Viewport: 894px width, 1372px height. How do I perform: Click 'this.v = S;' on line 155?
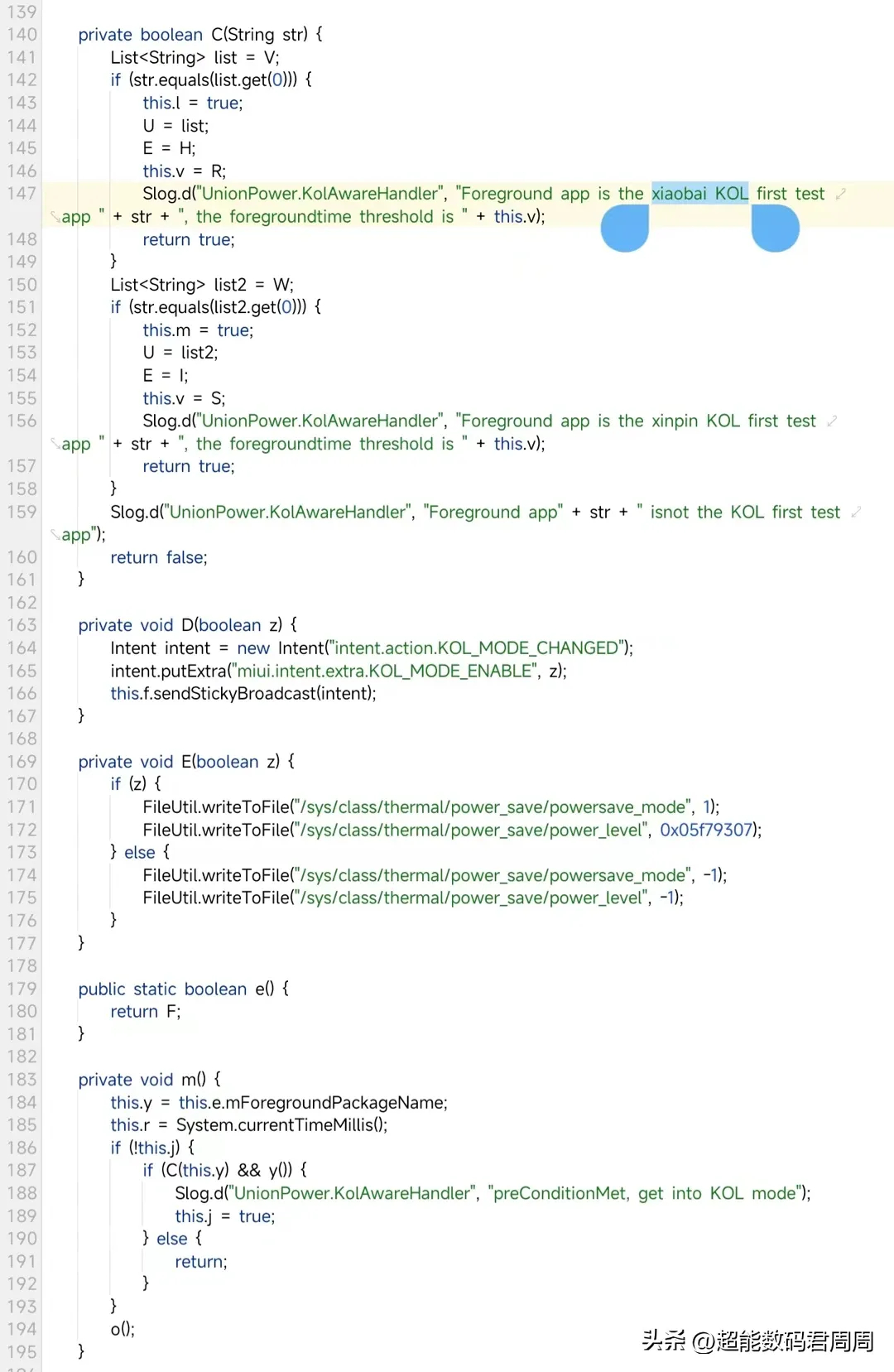coord(184,398)
